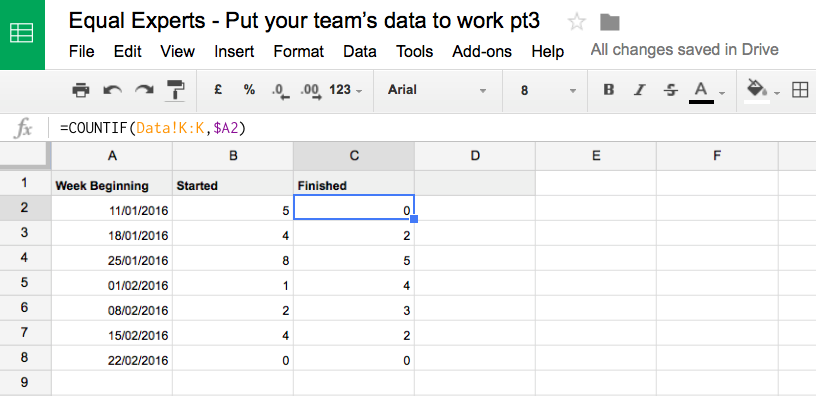Apply percent format with % icon

coord(249,90)
